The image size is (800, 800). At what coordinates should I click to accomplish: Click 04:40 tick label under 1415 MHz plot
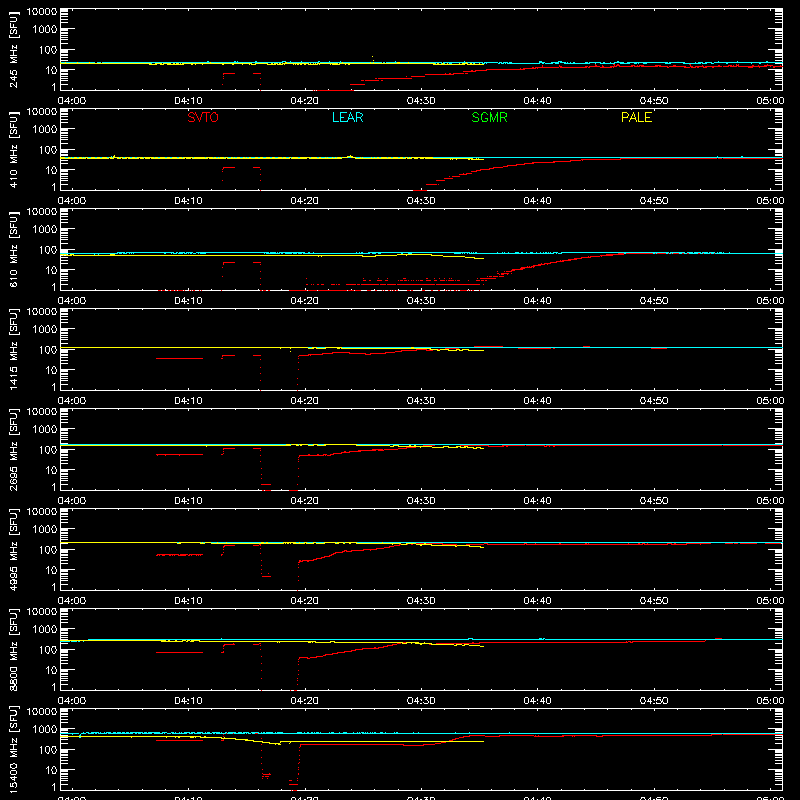pyautogui.click(x=537, y=401)
